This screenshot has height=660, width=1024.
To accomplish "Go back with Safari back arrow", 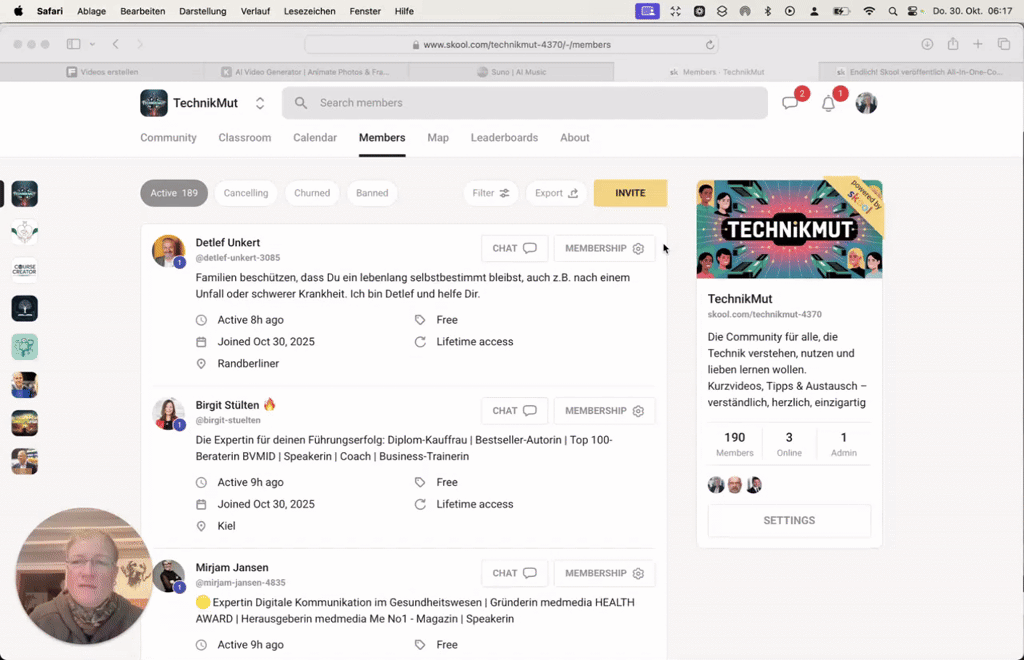I will [x=116, y=44].
